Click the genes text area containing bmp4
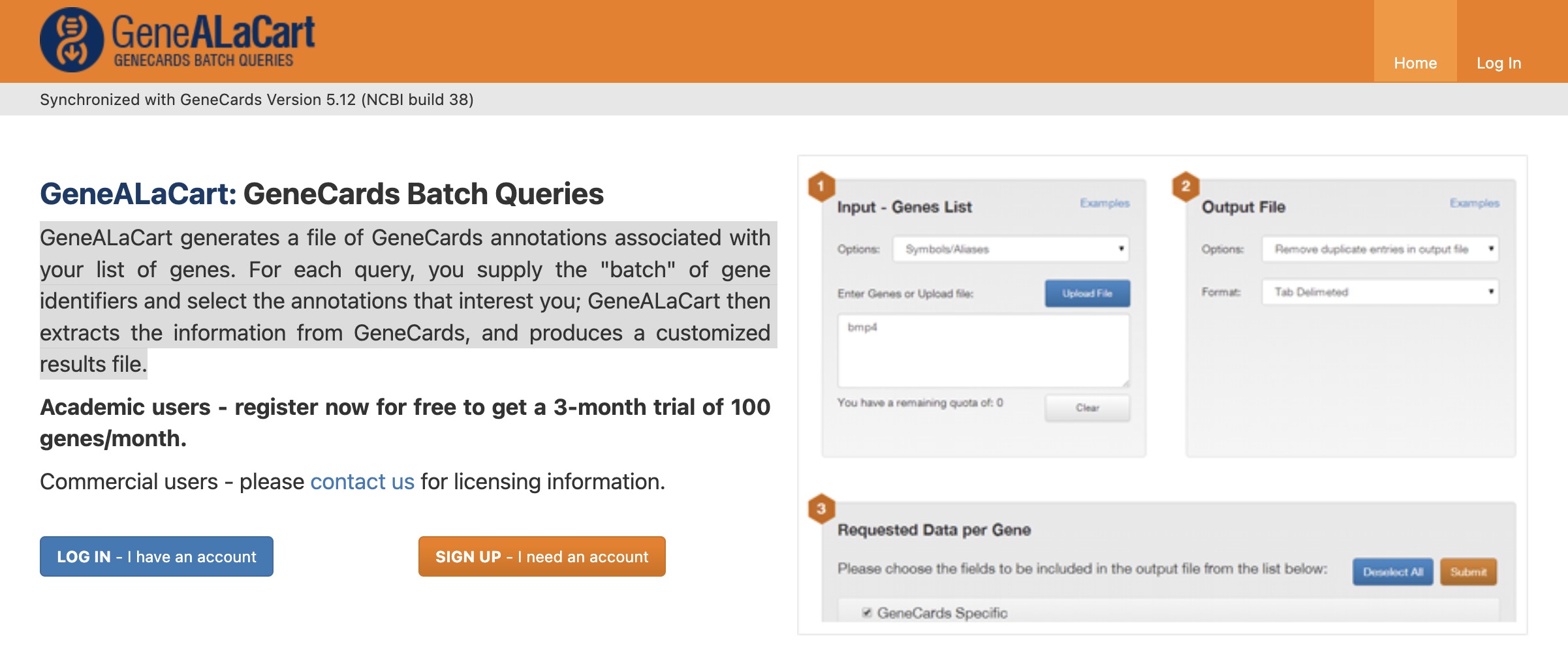Image resolution: width=1568 pixels, height=651 pixels. click(x=983, y=351)
